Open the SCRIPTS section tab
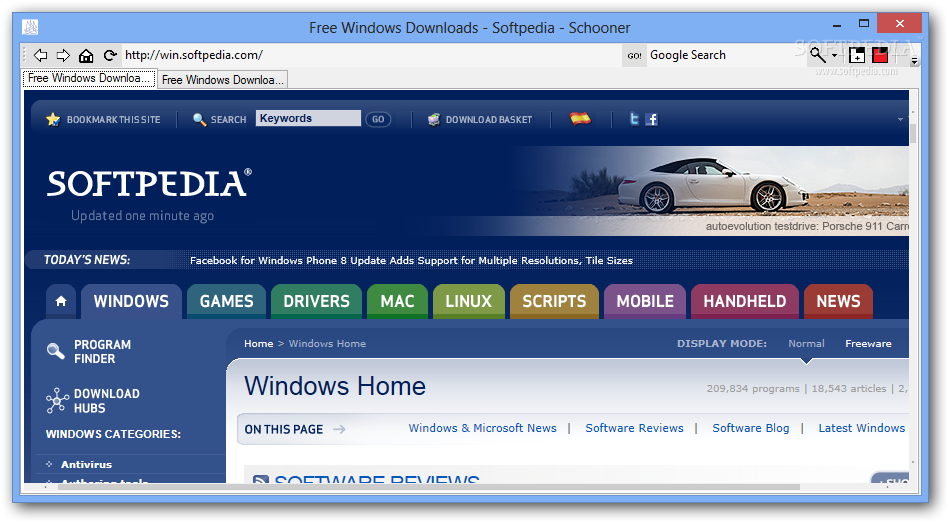949x523 pixels. point(554,301)
